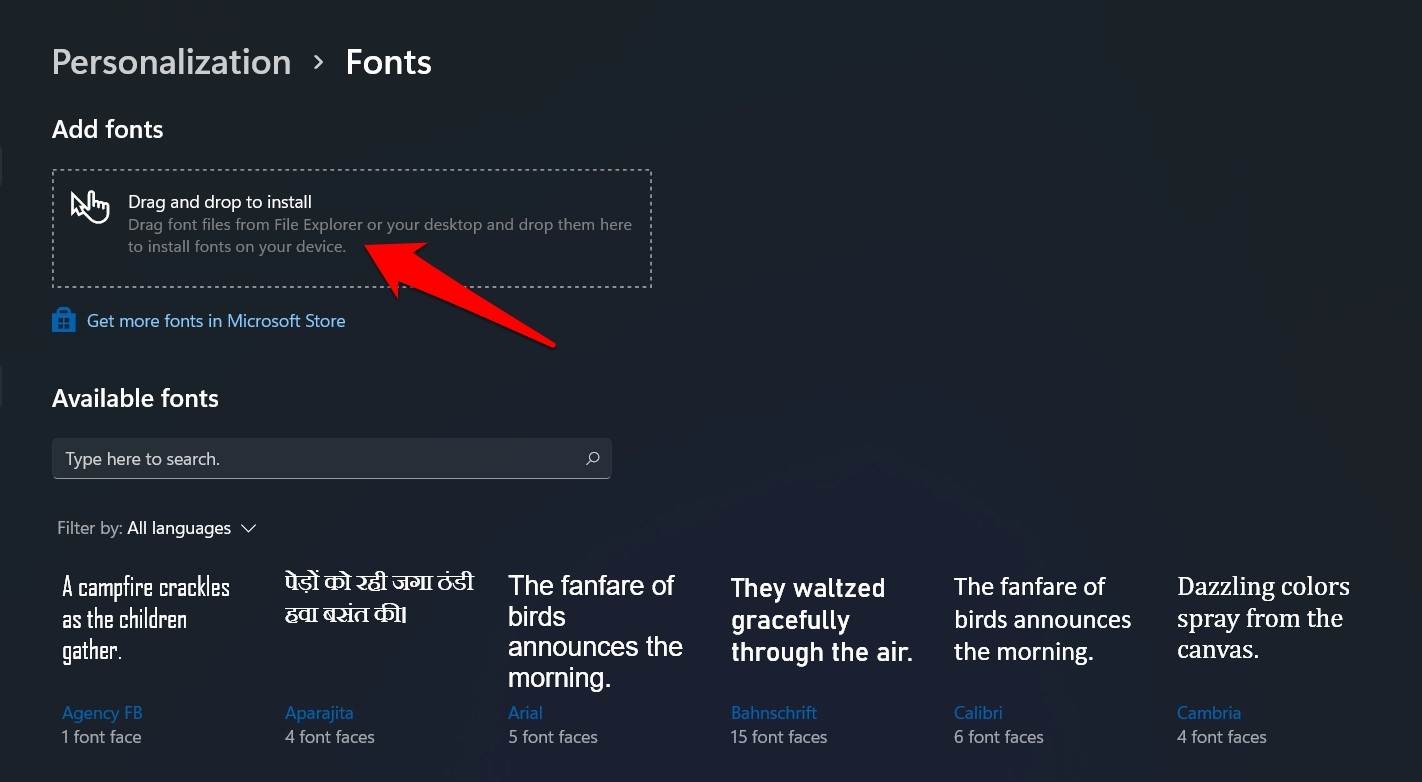Click the Filter by label

click(90, 528)
